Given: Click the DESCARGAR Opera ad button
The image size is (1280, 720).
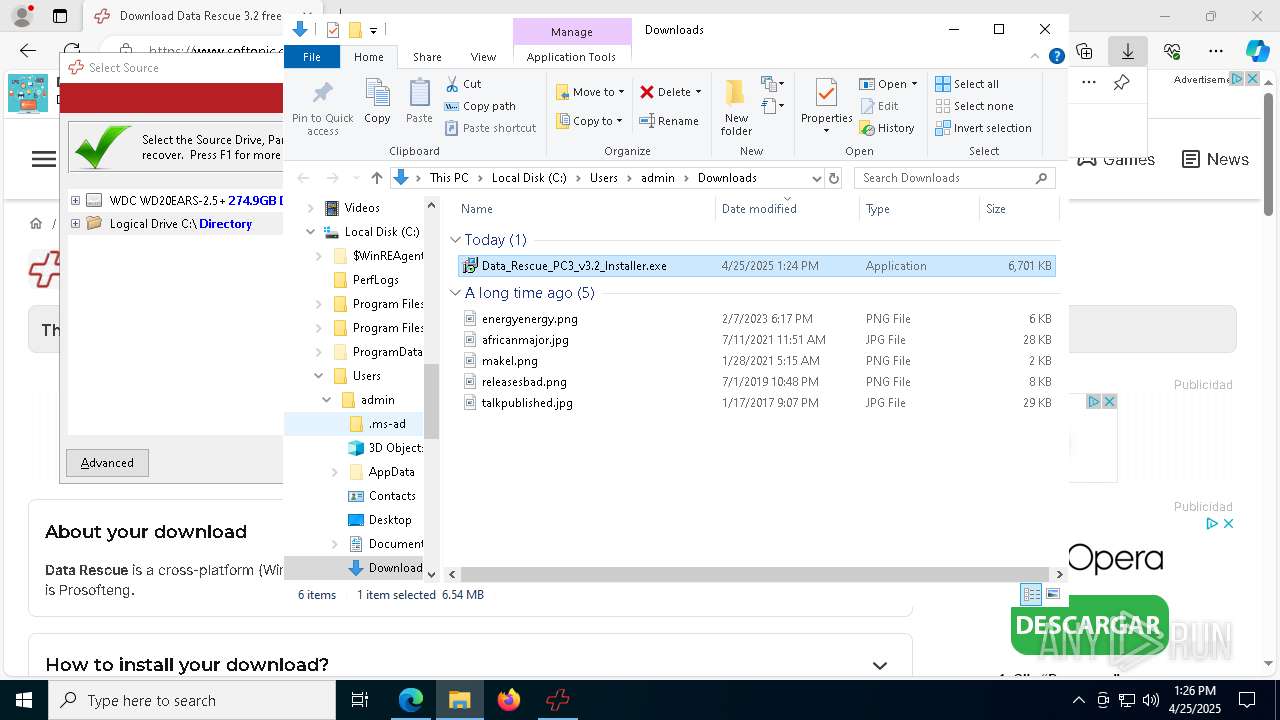Looking at the screenshot, I should 1089,625.
